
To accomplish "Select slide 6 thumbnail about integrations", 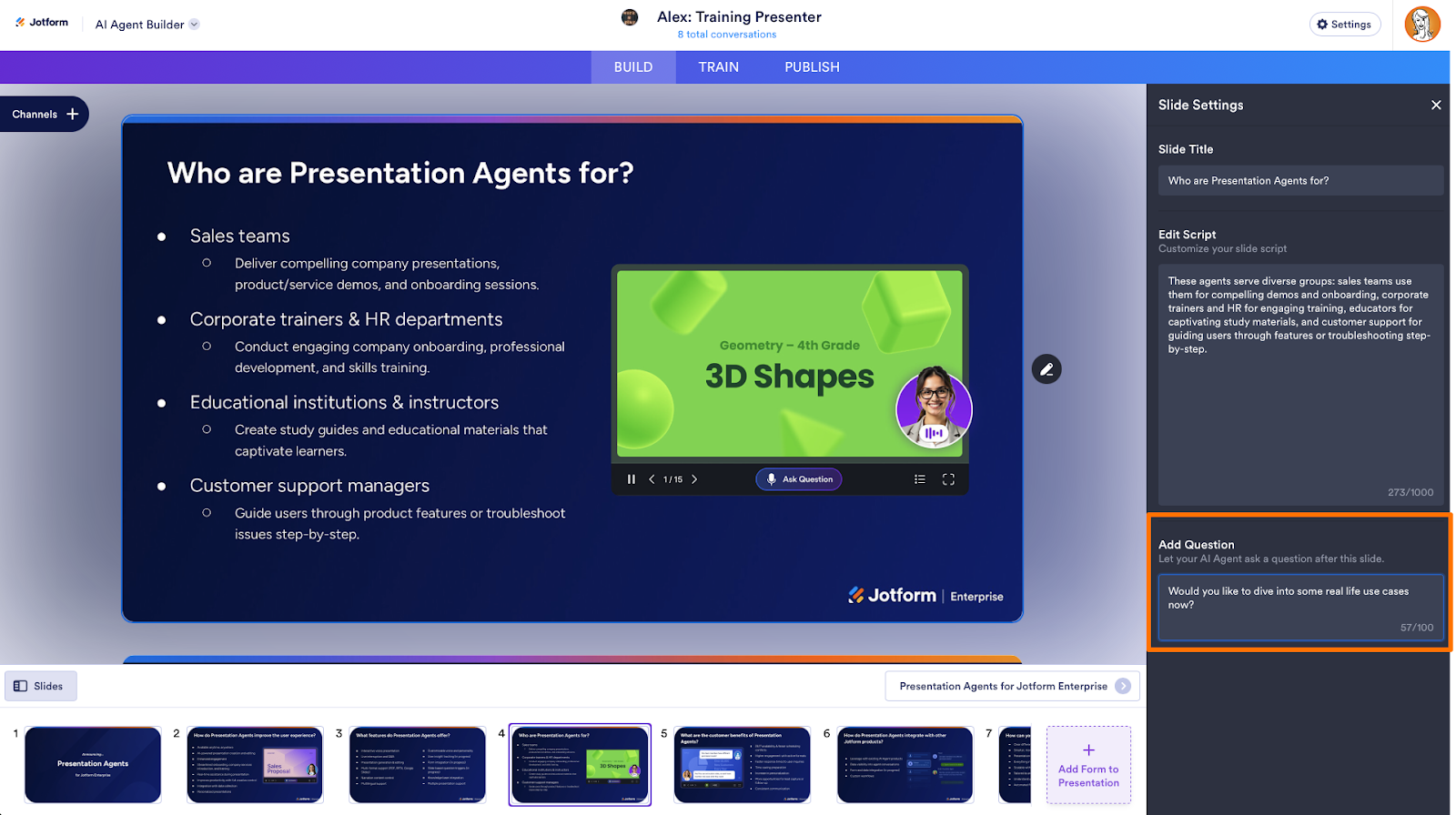I will click(x=905, y=765).
